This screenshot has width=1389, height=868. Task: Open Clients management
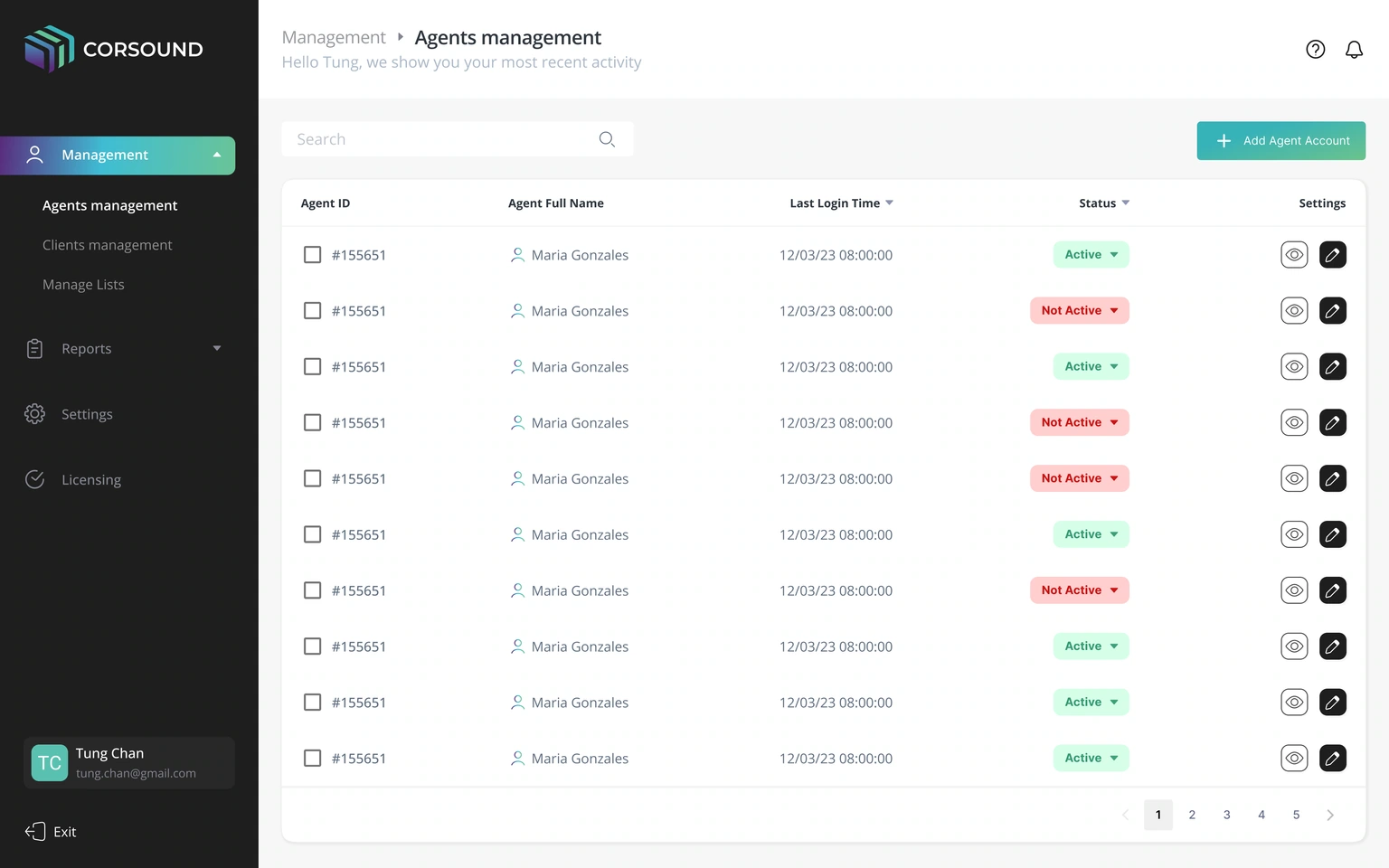click(107, 245)
